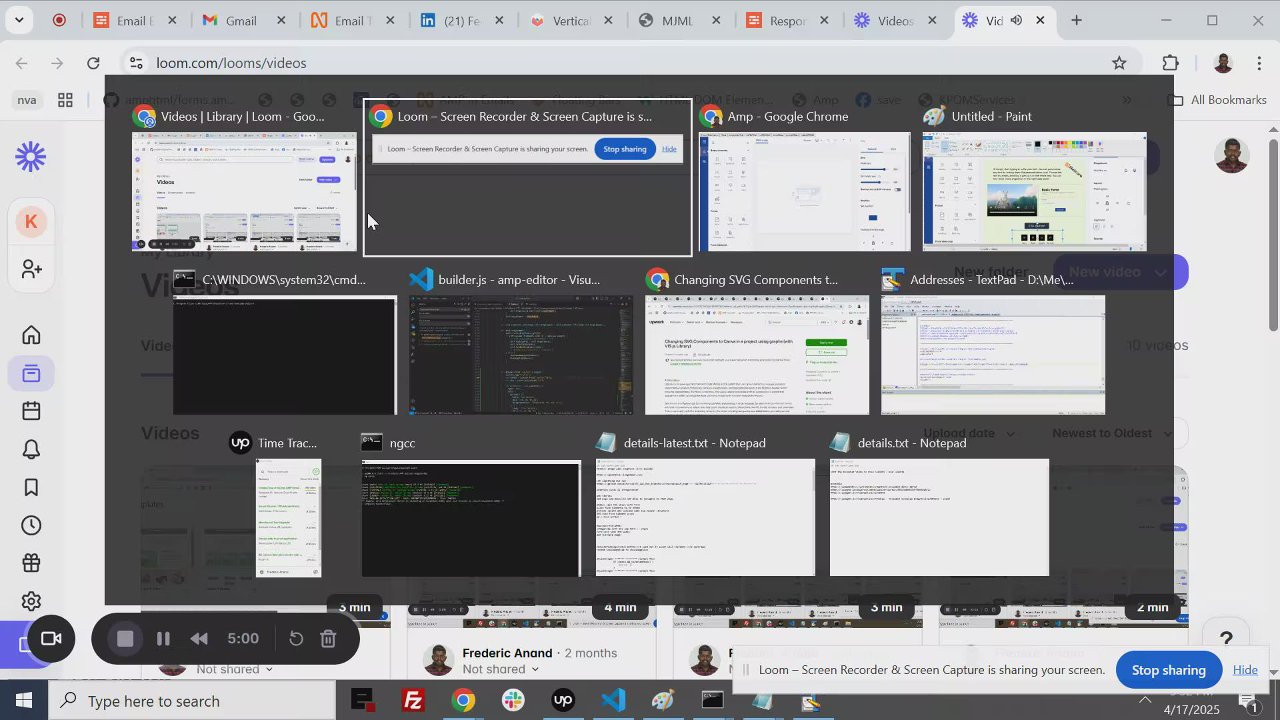Viewport: 1280px width, 720px height.
Task: Open Loom home from the sidebar
Action: (x=31, y=334)
